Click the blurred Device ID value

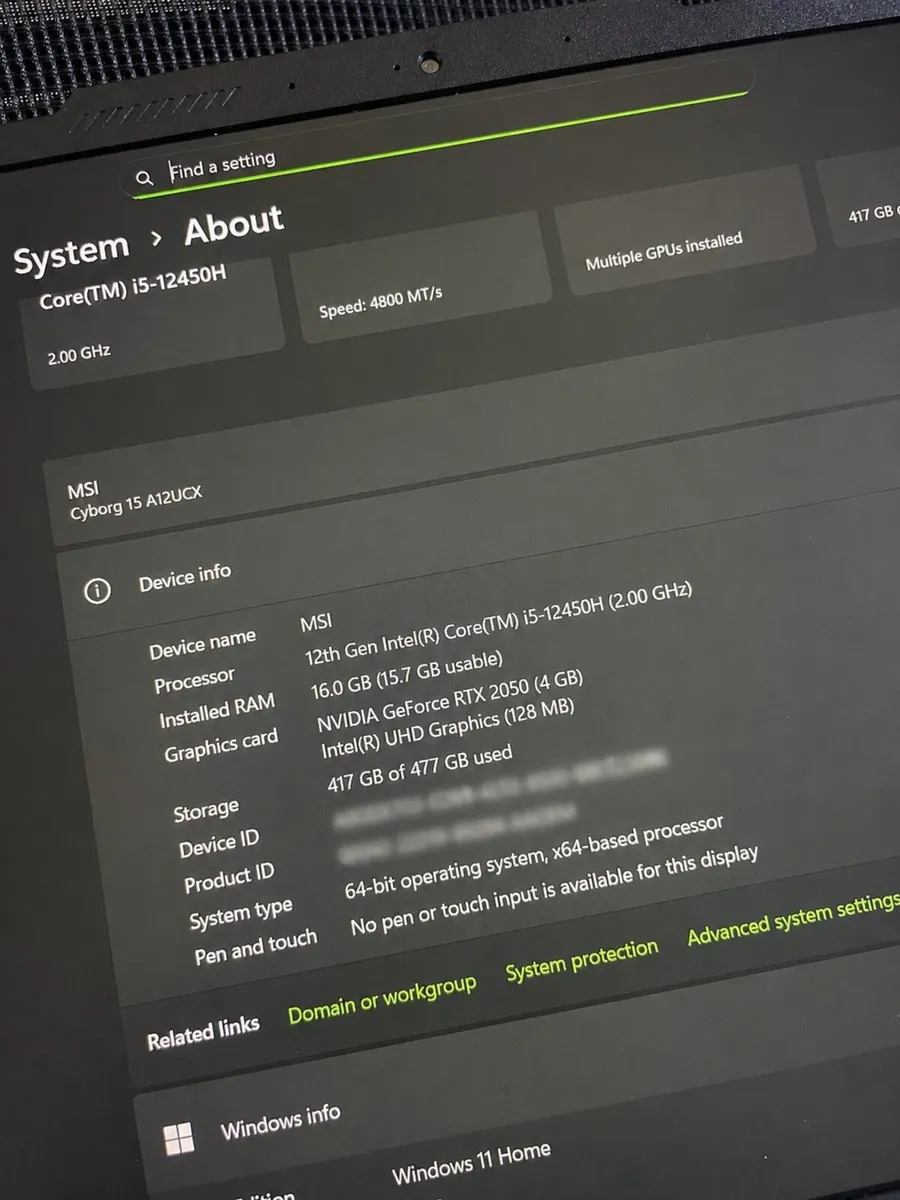[498, 788]
